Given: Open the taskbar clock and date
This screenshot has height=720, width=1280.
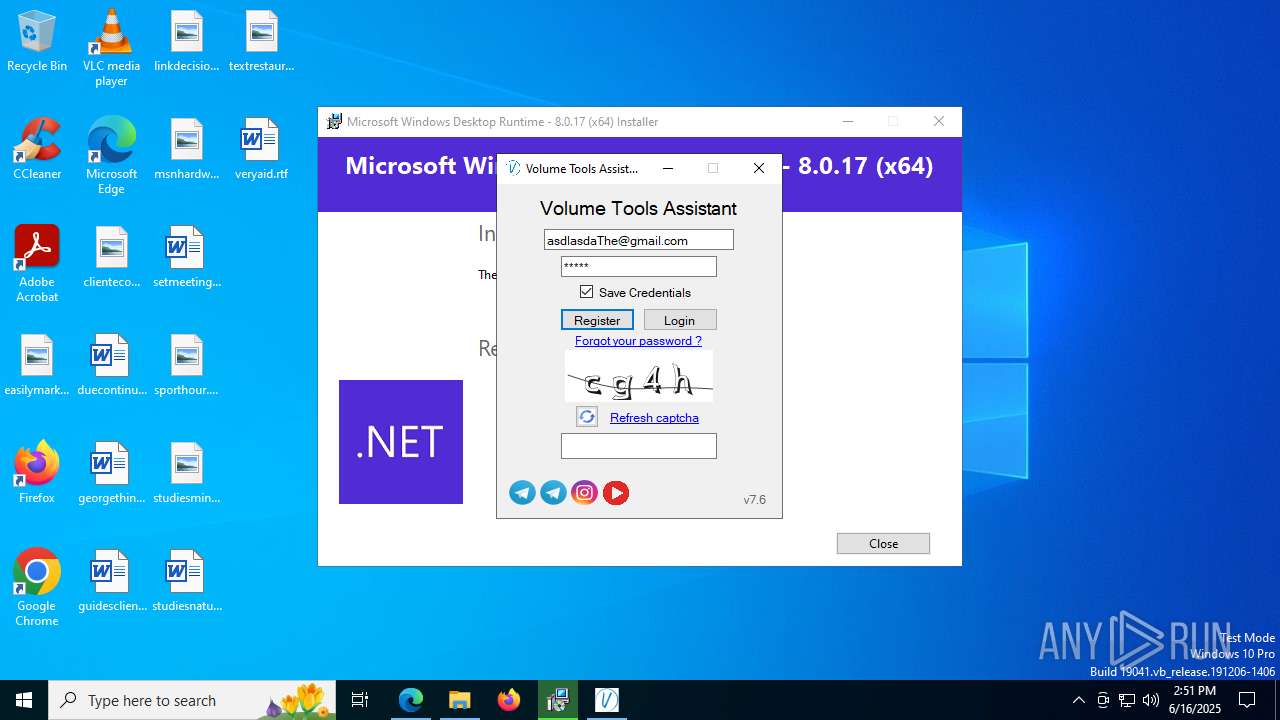Looking at the screenshot, I should pos(1196,700).
